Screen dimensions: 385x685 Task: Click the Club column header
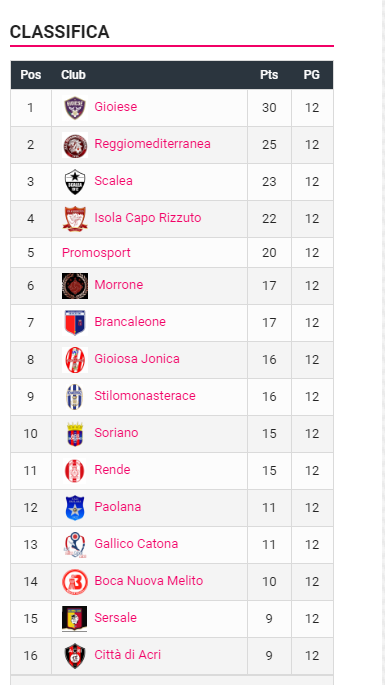(x=73, y=75)
